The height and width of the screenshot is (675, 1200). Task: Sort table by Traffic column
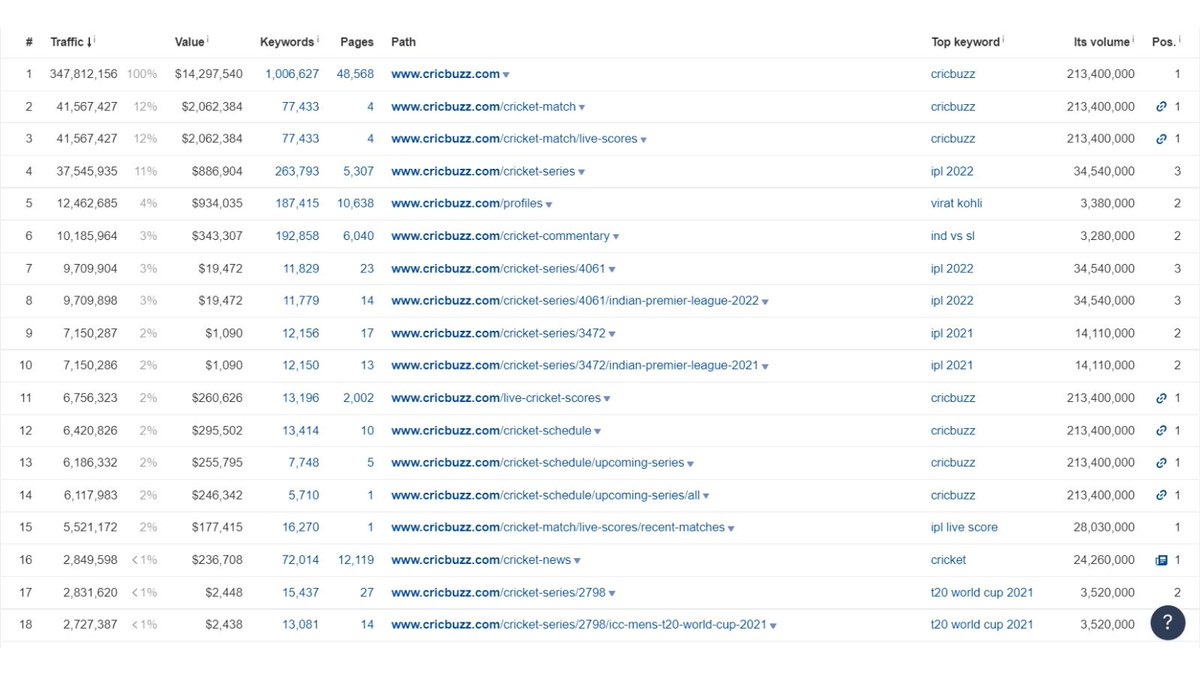71,42
